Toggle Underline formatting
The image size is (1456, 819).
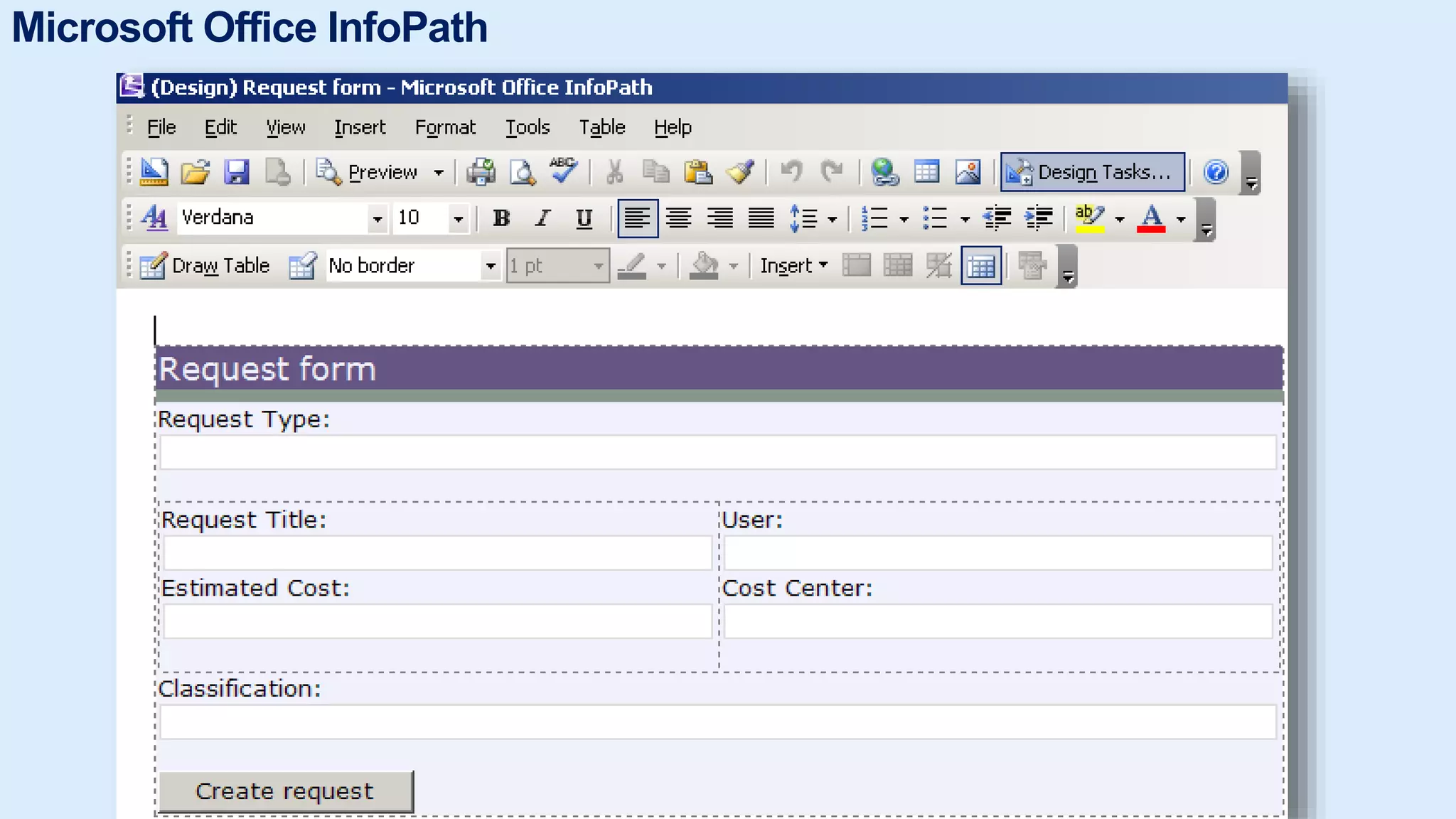584,218
